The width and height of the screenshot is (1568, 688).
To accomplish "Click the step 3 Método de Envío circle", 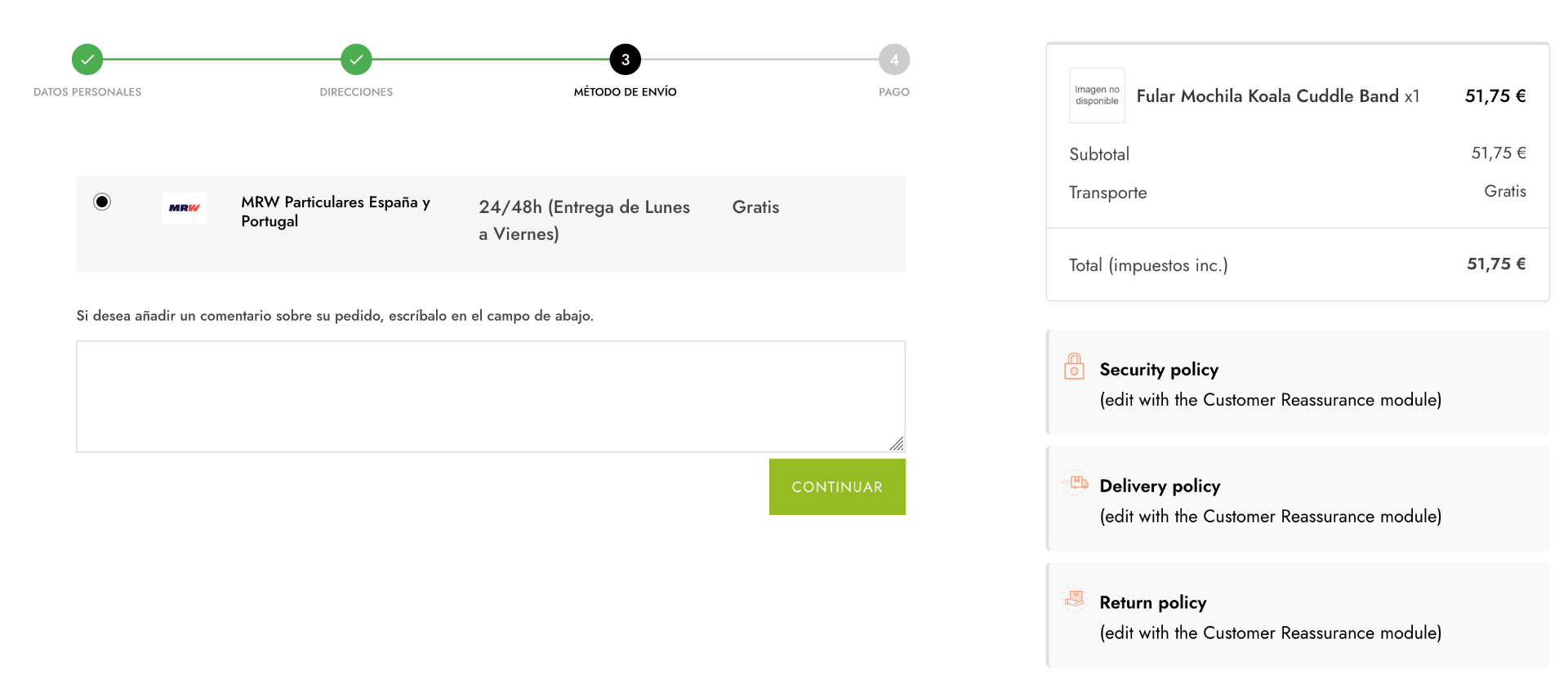I will pos(626,60).
